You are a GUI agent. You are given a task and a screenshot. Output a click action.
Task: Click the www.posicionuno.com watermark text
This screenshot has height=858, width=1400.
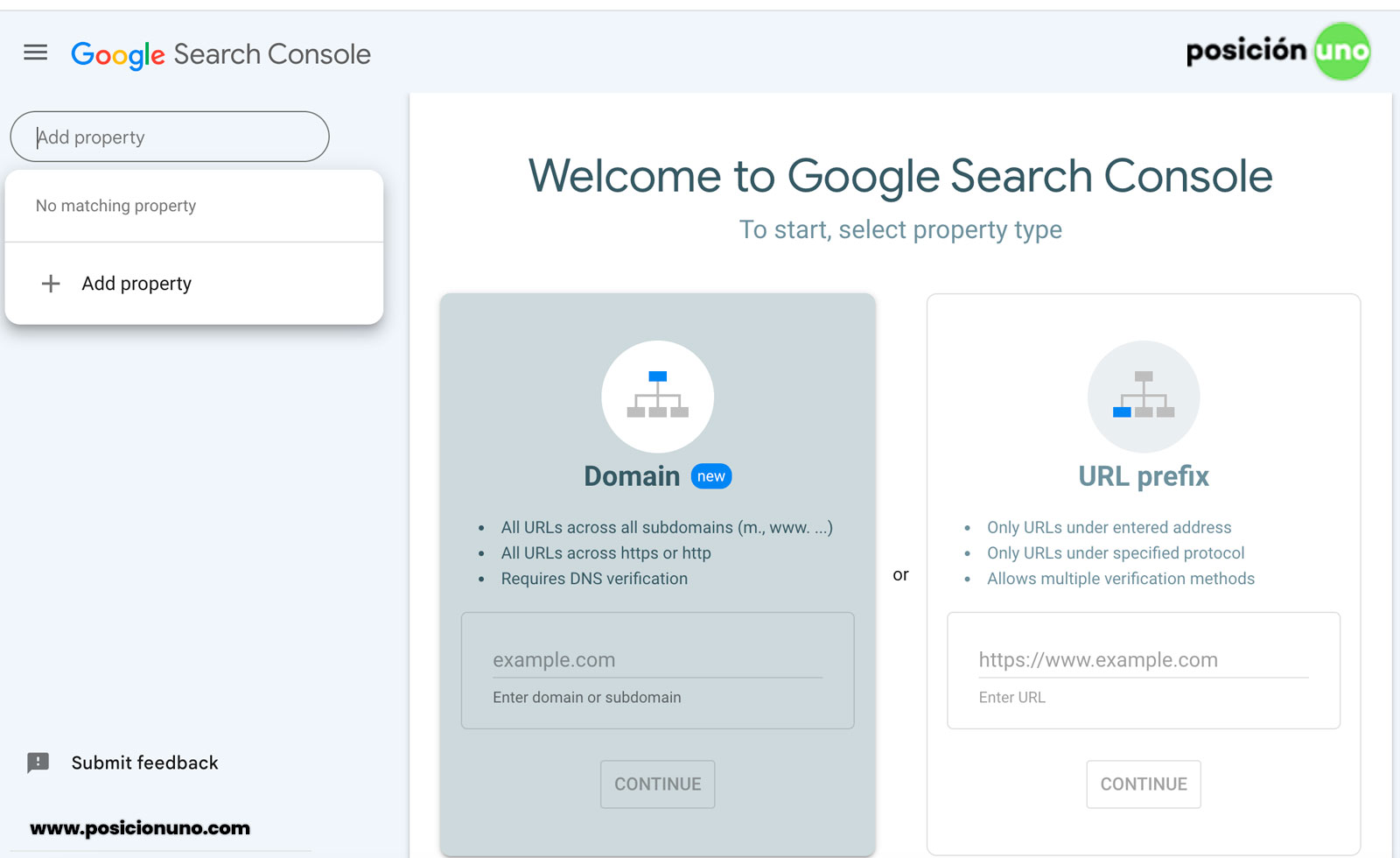(140, 828)
